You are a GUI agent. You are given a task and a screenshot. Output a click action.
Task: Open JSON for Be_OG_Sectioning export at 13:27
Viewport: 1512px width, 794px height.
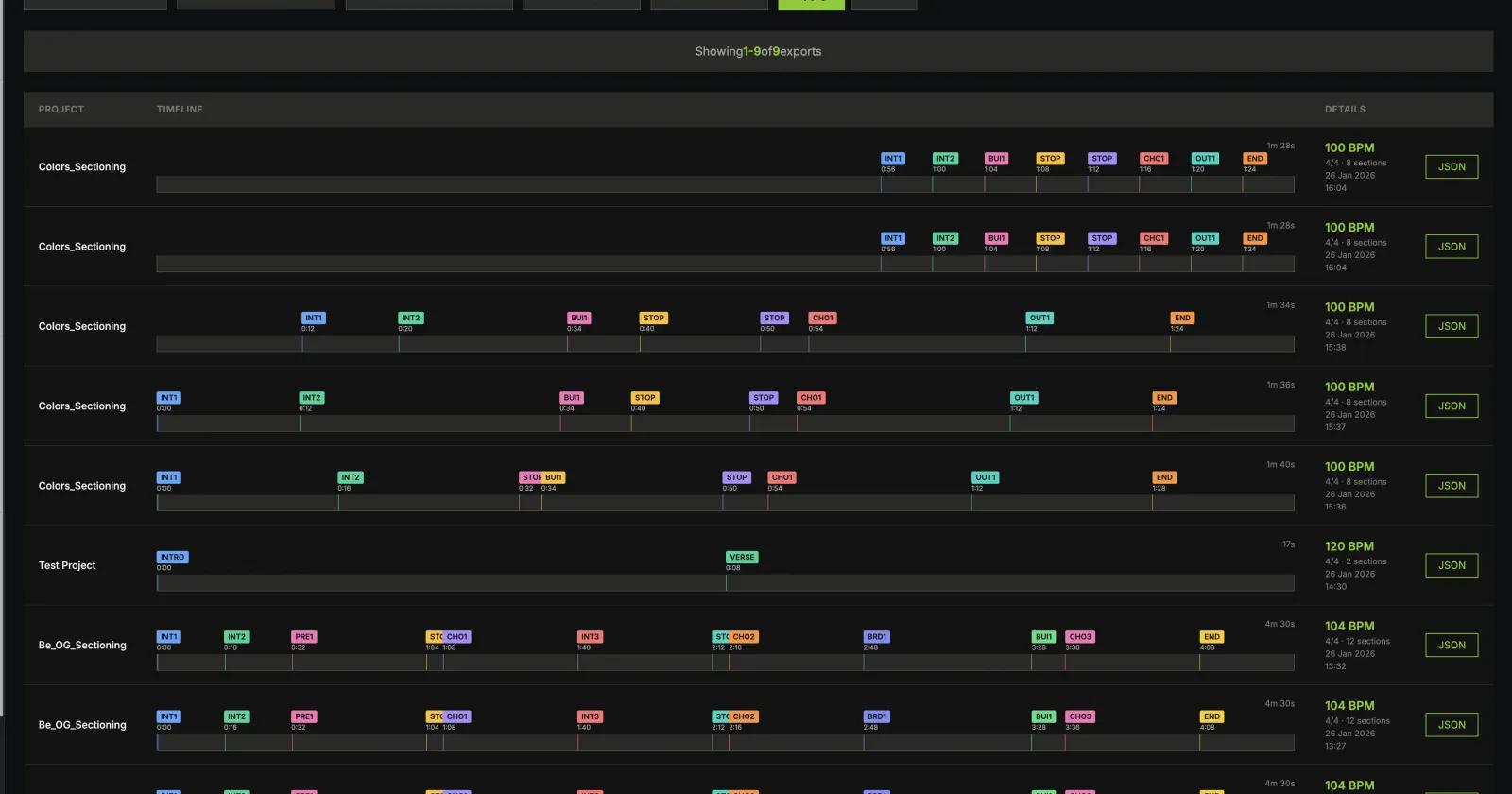pyautogui.click(x=1452, y=725)
